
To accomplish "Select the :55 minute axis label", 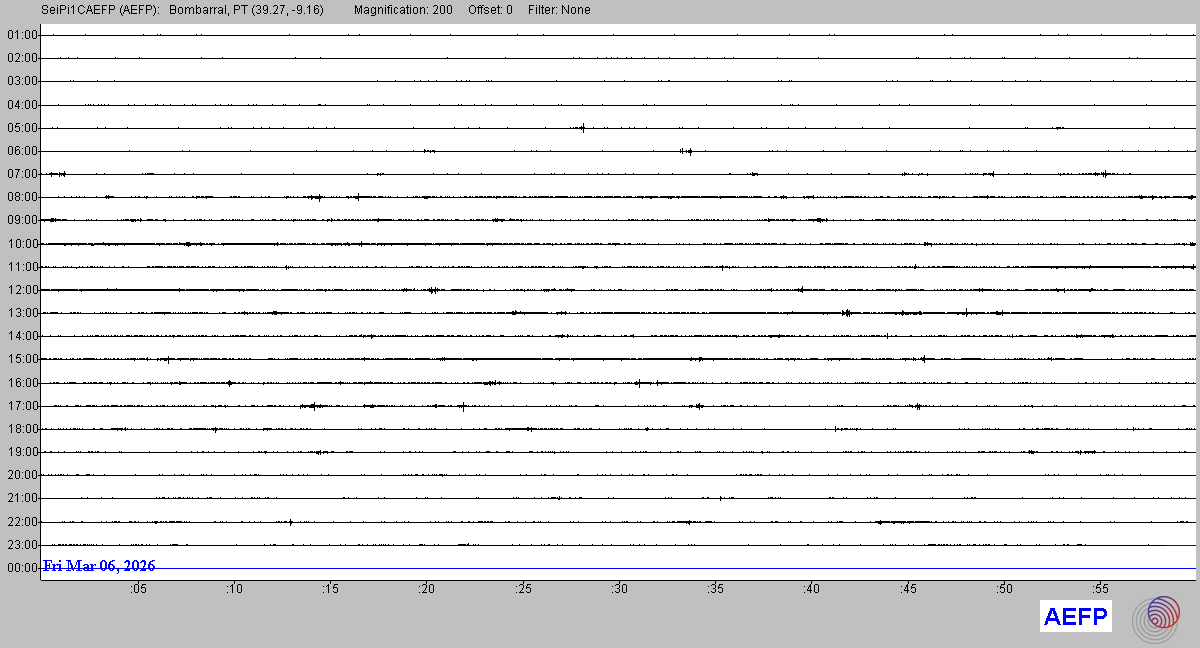I will pos(1101,589).
